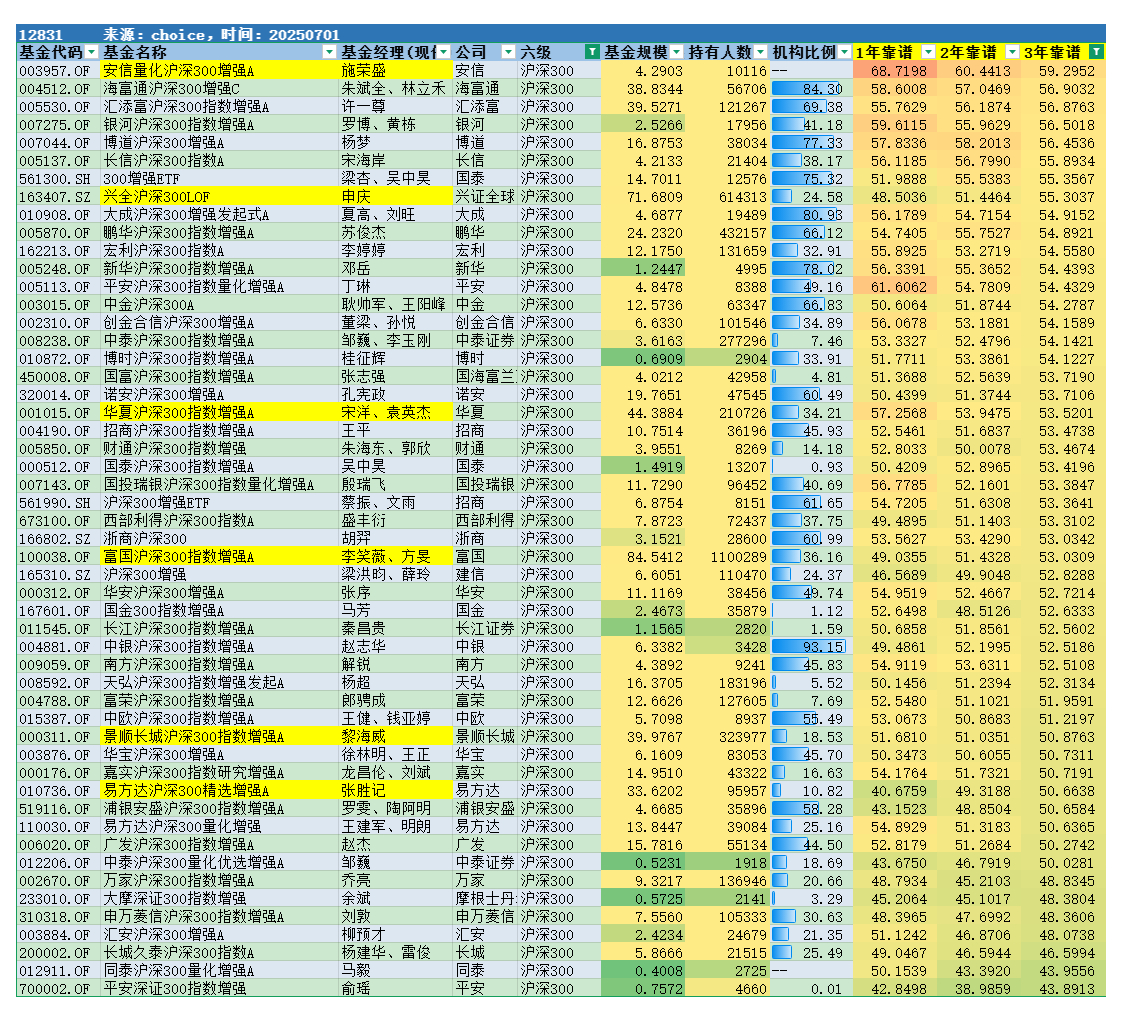Select company cell 西部利得

click(485, 521)
